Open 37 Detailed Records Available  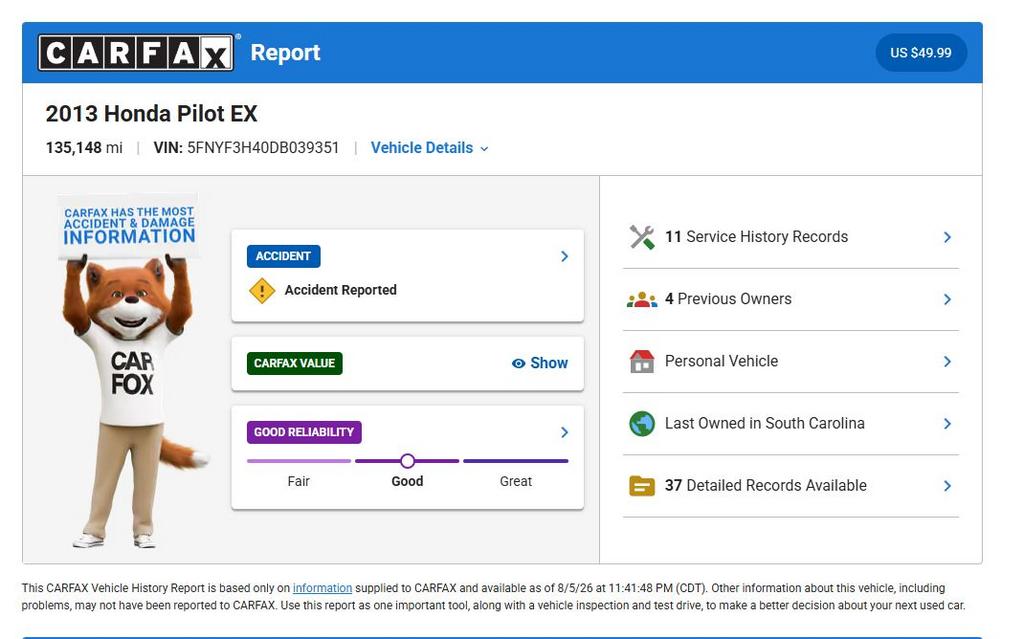(790, 485)
